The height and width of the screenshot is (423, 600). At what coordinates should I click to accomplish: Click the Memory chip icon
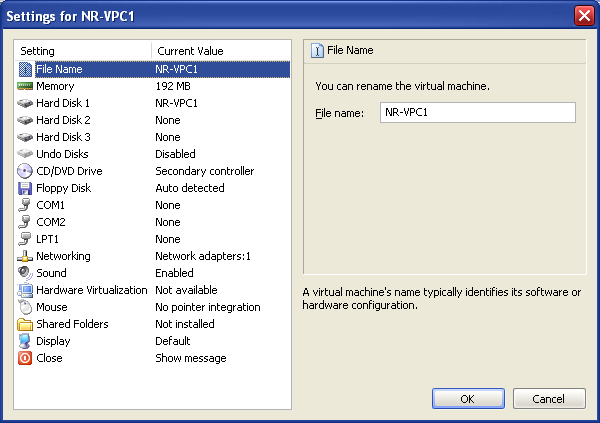click(25, 86)
